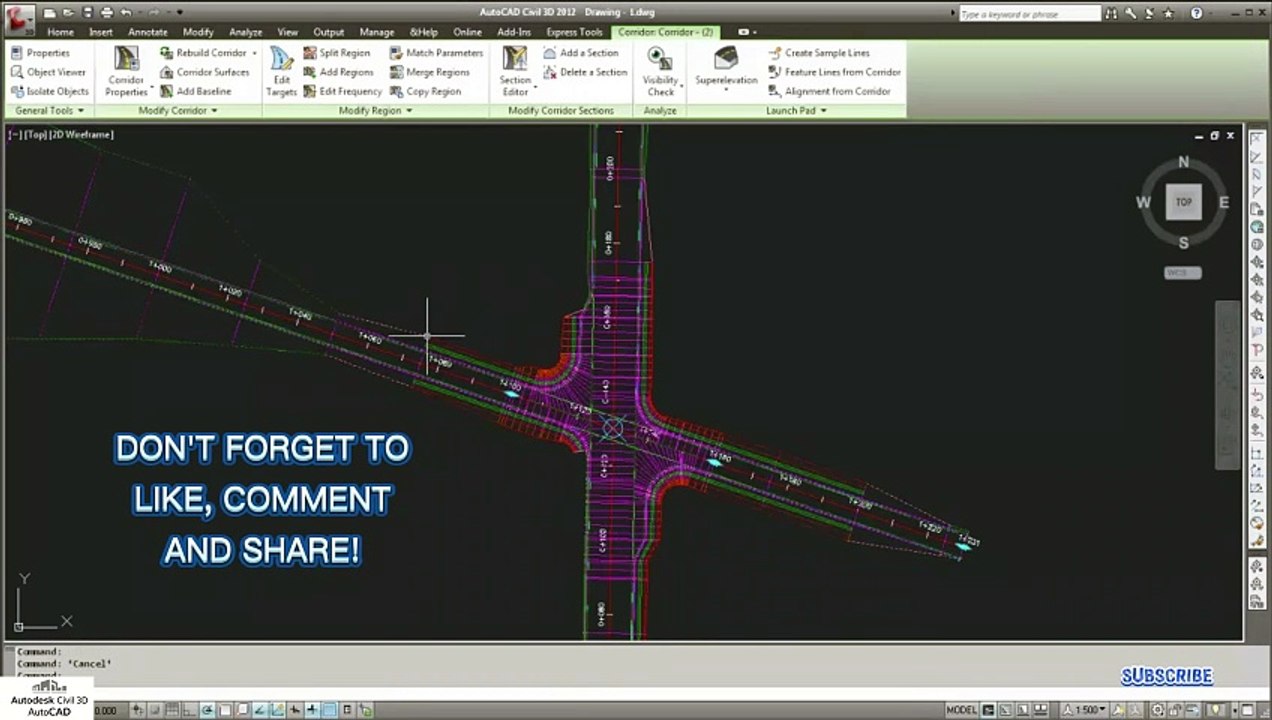
Task: Click Feature Lines from Corridor
Action: 834,72
